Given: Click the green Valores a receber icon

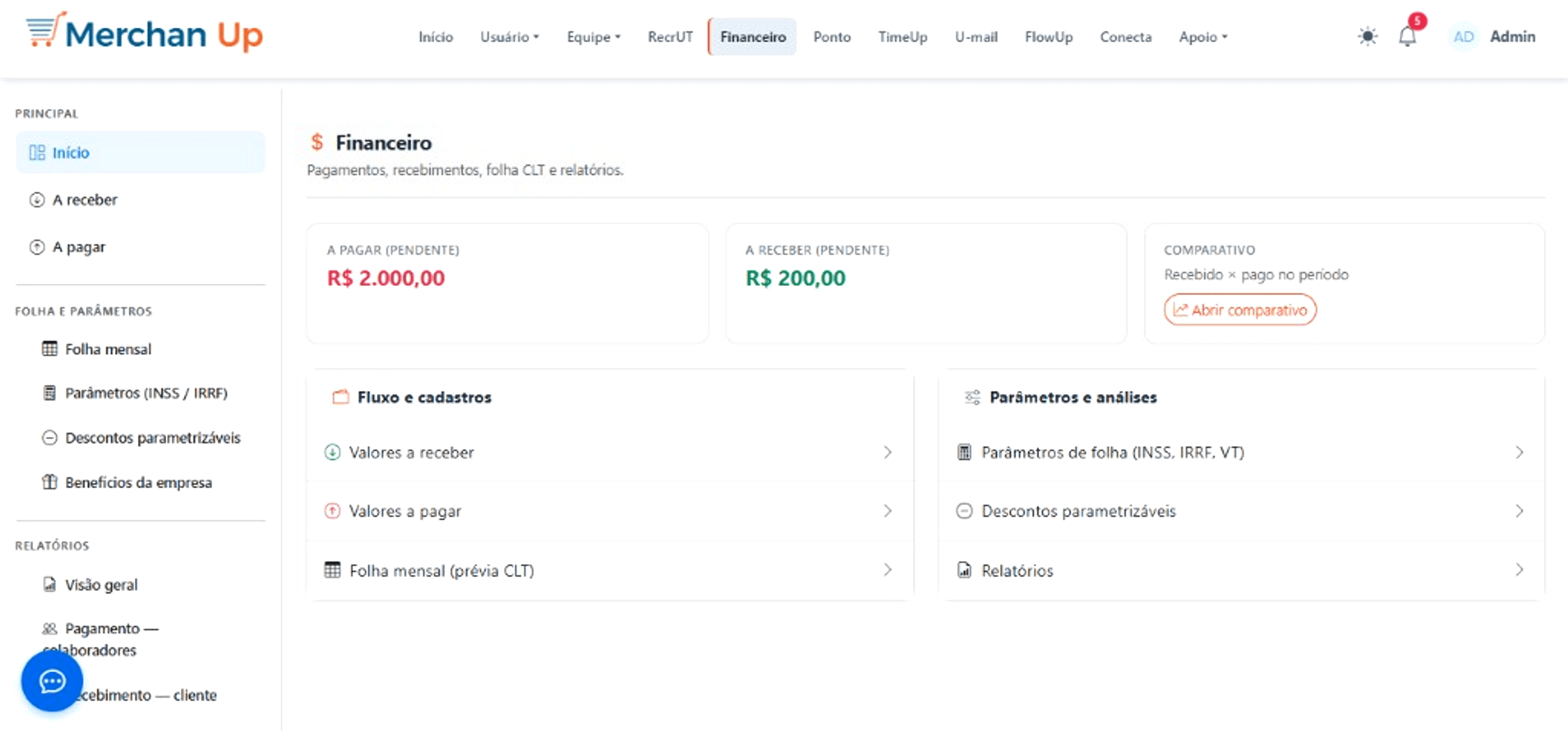Looking at the screenshot, I should click(332, 452).
